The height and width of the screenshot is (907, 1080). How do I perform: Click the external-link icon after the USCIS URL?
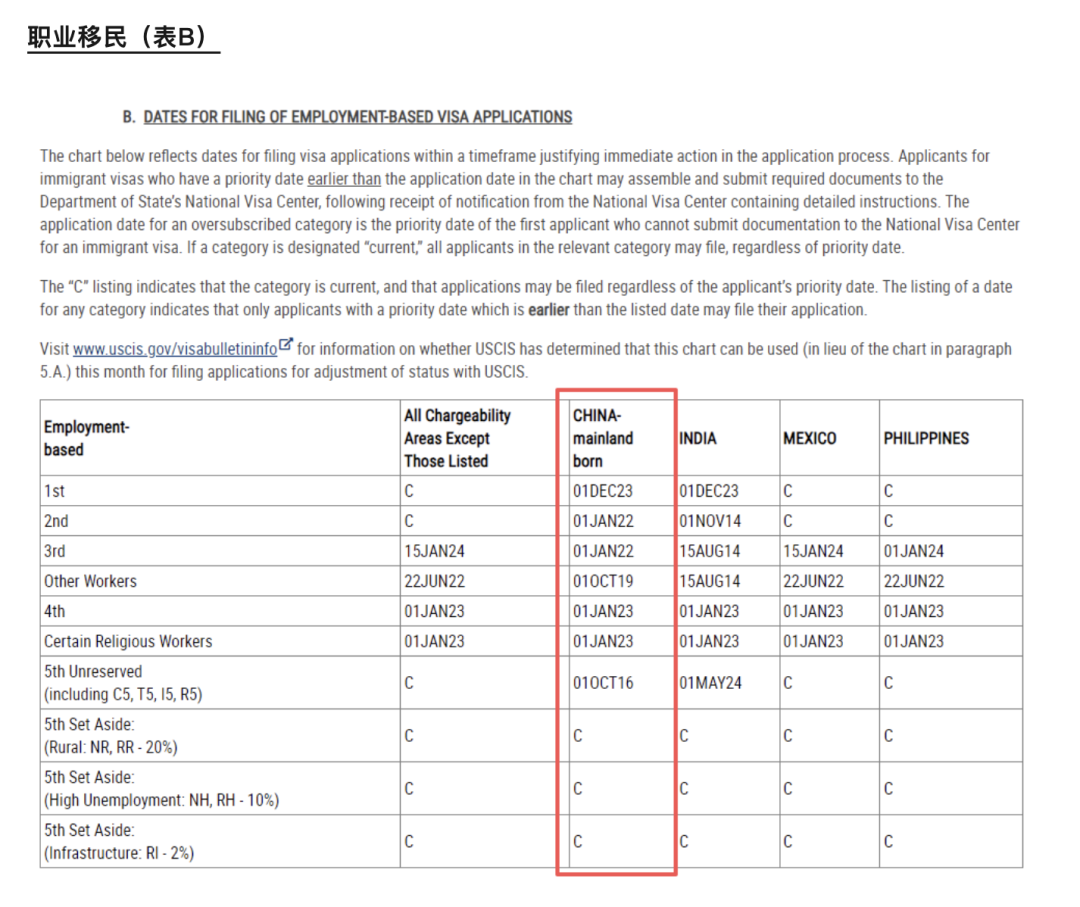point(286,344)
